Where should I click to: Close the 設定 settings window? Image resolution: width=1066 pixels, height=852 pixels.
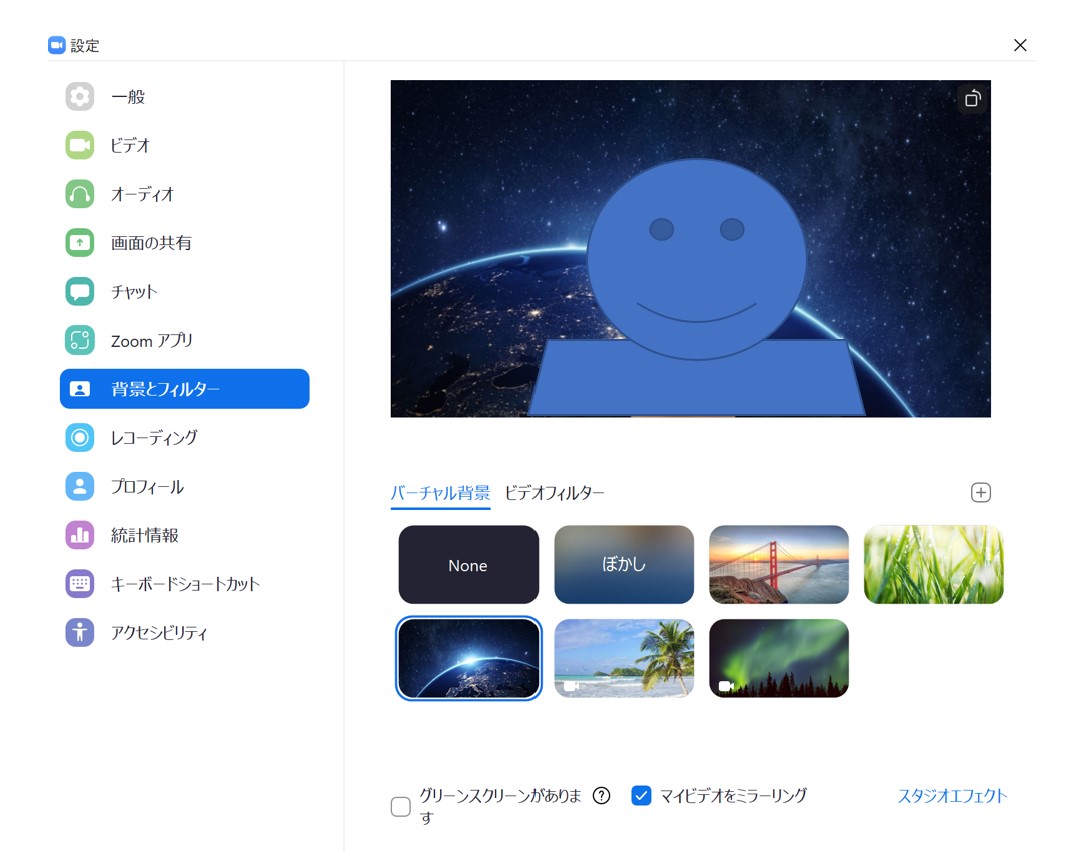click(x=1020, y=45)
